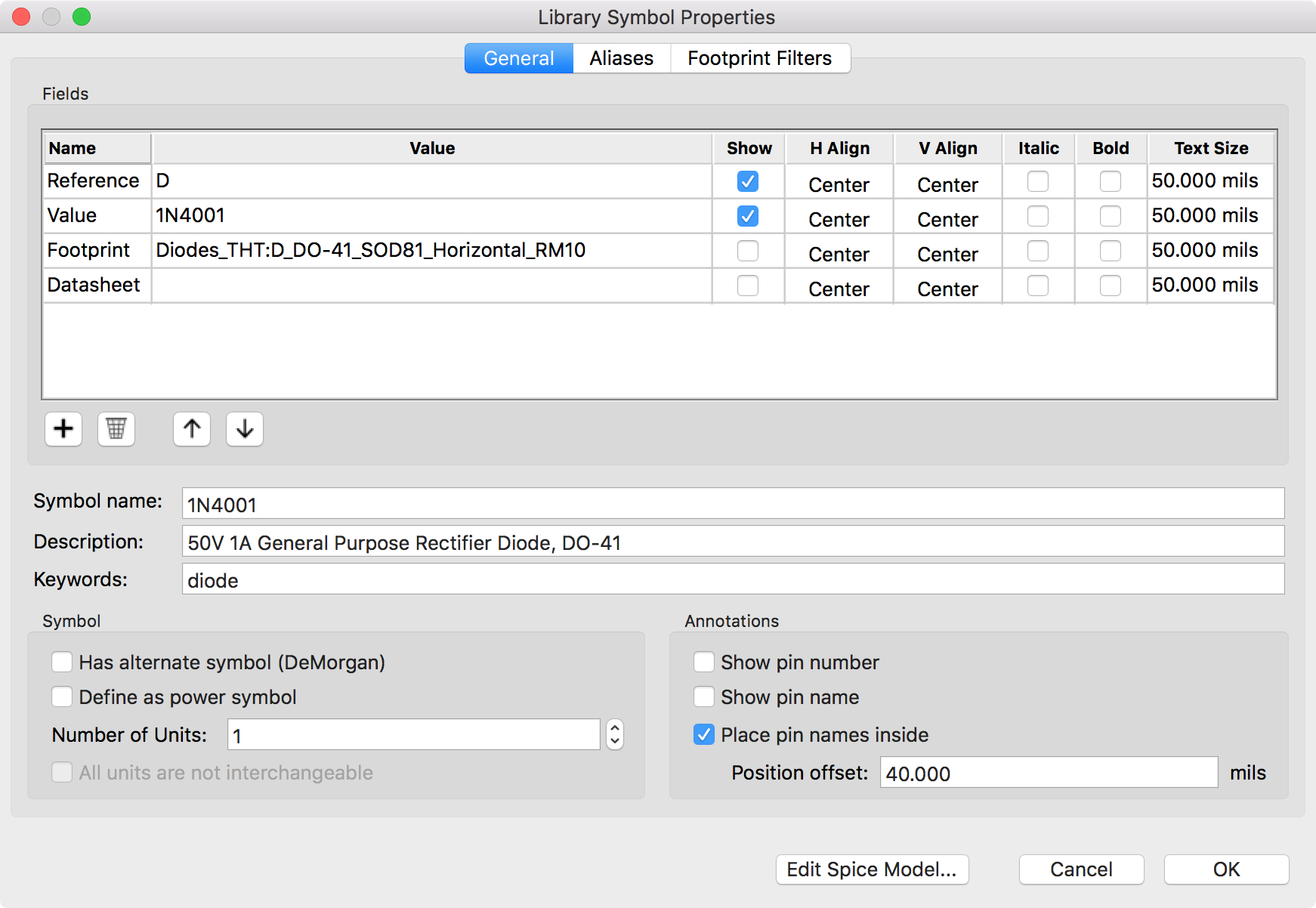
Task: Open H Align cell for Reference
Action: 839,184
